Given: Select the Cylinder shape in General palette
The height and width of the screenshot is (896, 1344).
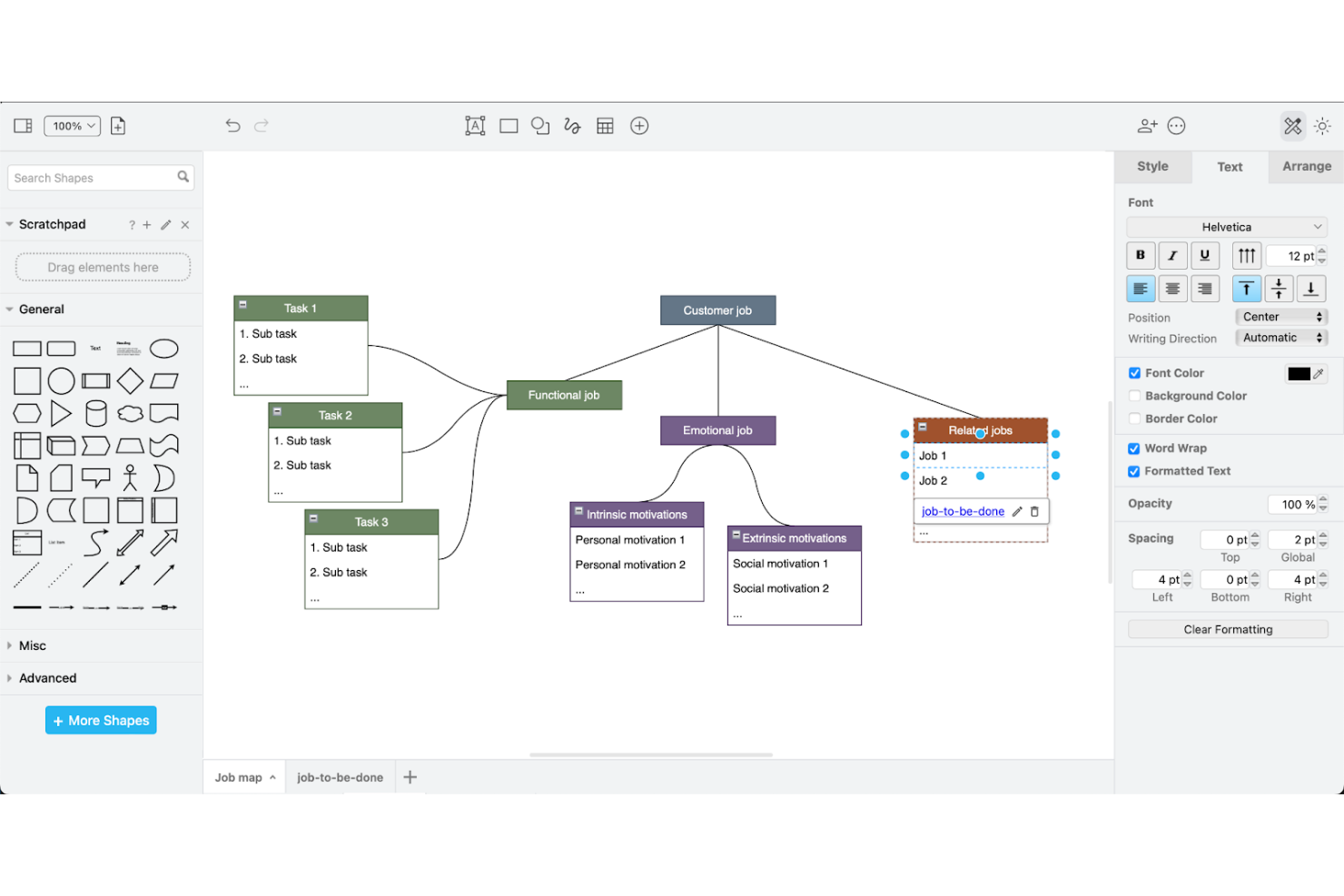Looking at the screenshot, I should (95, 414).
